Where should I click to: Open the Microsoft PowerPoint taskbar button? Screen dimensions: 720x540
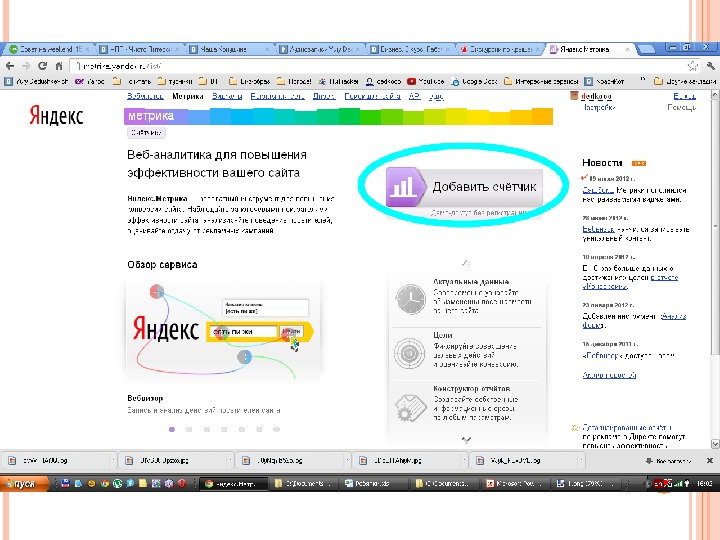tap(515, 484)
